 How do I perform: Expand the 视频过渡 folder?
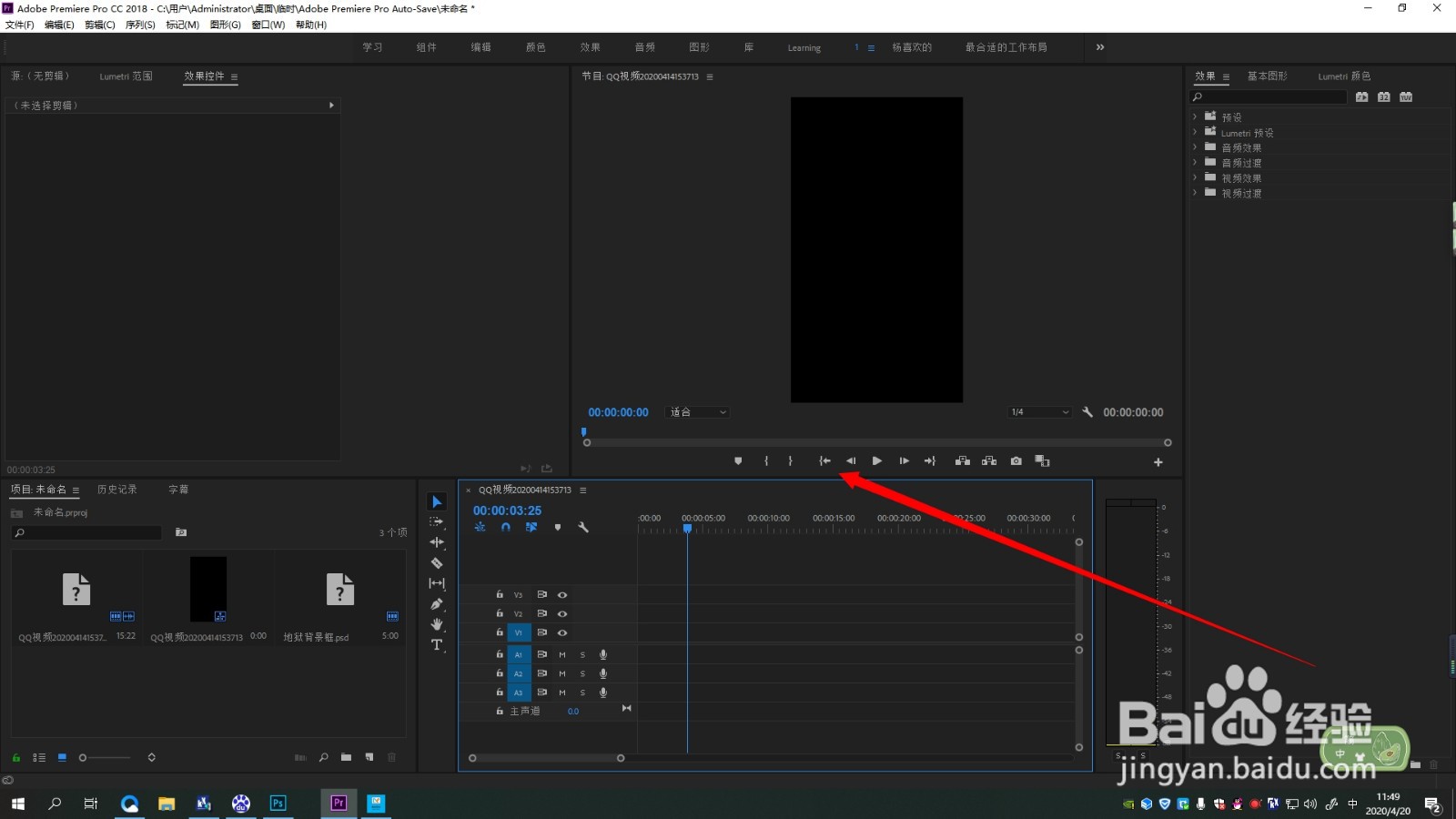[x=1195, y=192]
